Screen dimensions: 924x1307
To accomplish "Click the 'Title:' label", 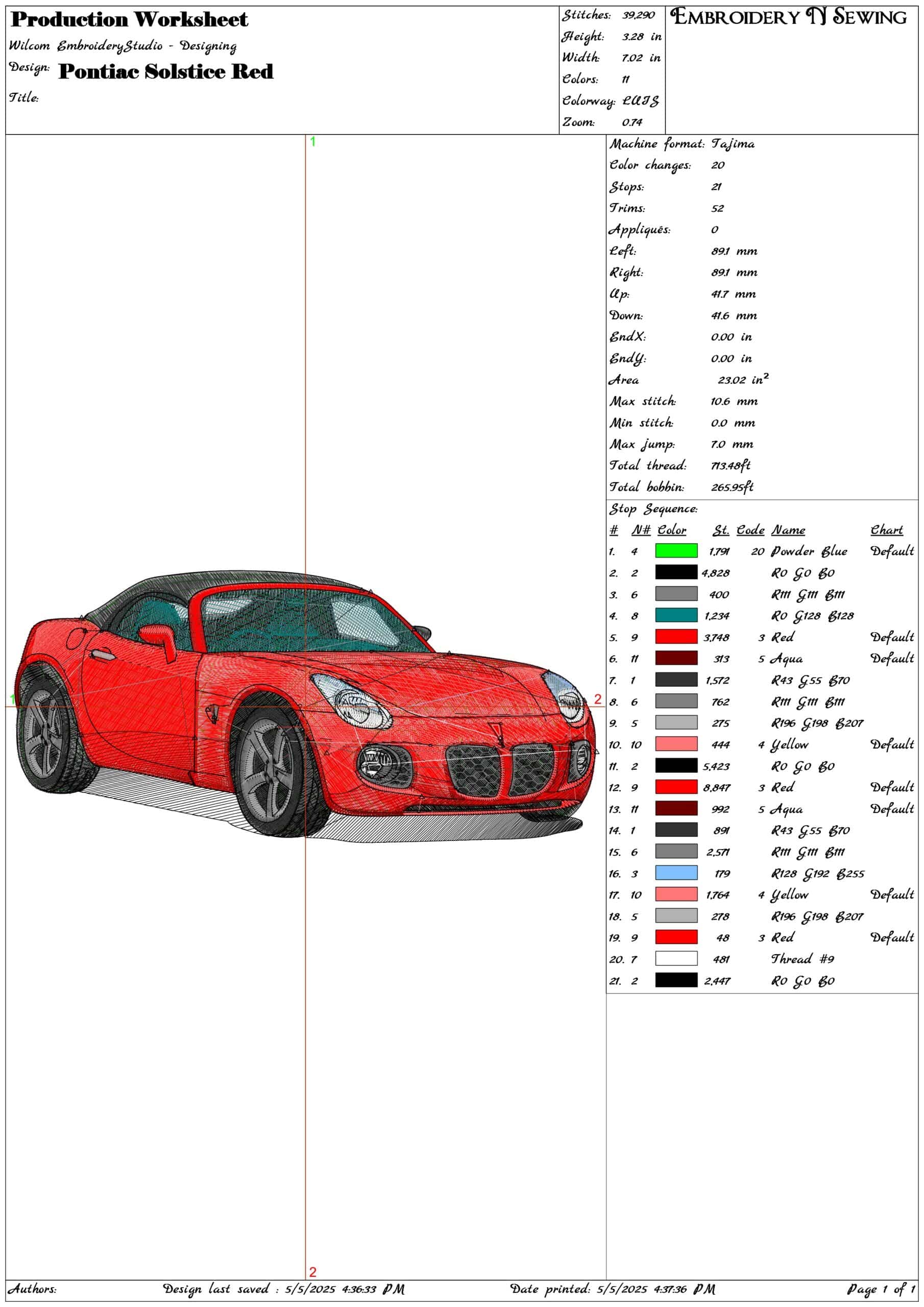I will 23,98.
